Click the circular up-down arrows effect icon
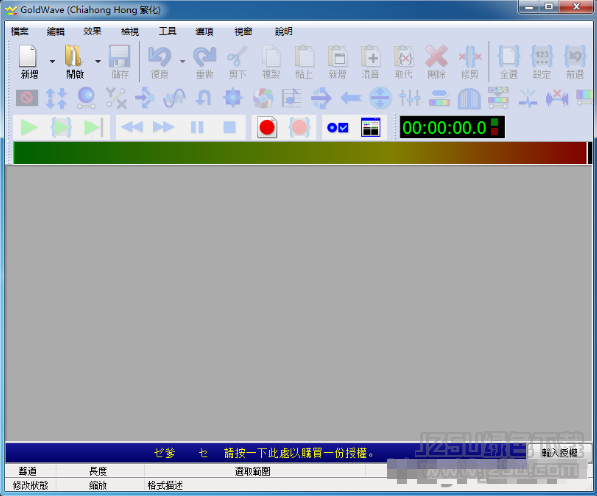Screen dimensions: 597x496 pyautogui.click(x=380, y=98)
